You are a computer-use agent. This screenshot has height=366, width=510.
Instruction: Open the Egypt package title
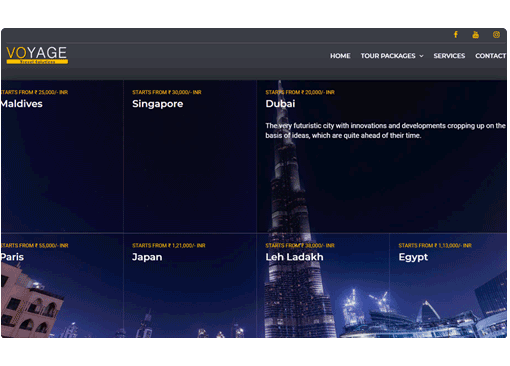click(413, 257)
